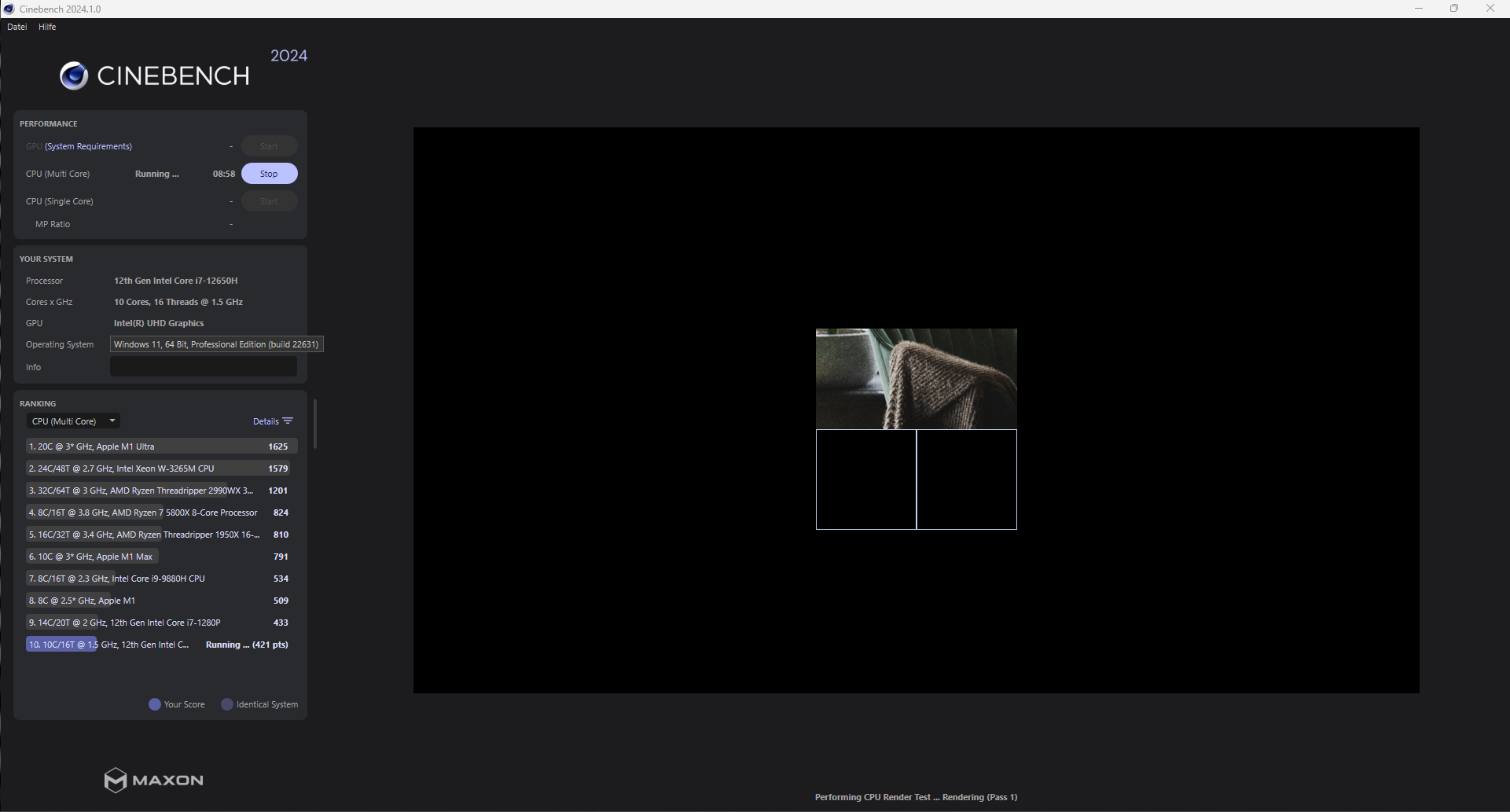Select the Ryzen 7 5800X ranking row
The image size is (1510, 812).
tap(161, 513)
